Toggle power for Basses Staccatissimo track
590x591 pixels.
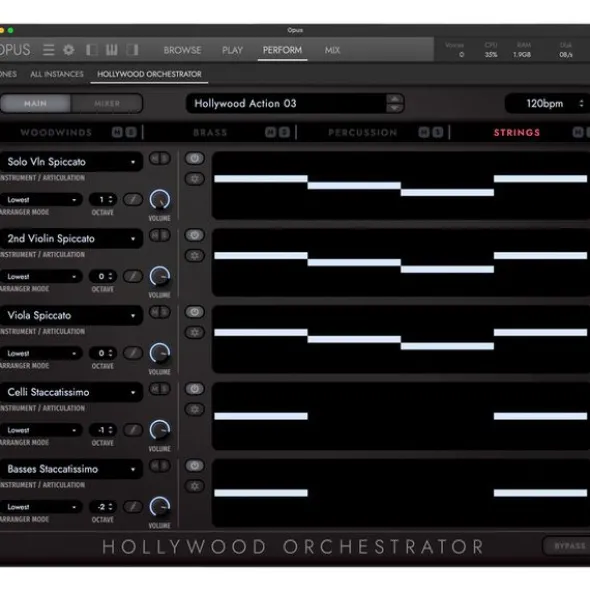pyautogui.click(x=195, y=466)
